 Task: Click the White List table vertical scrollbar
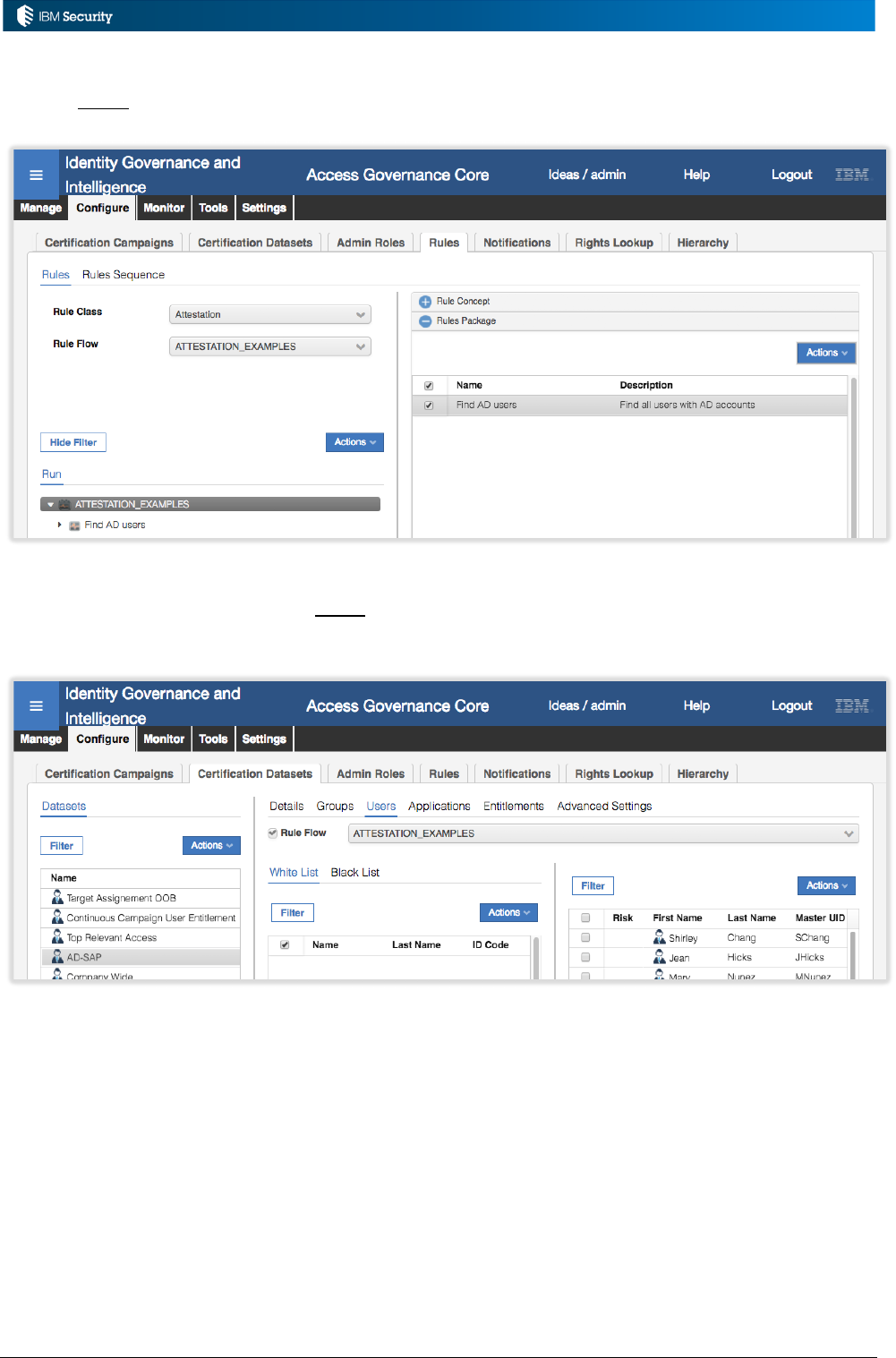[x=536, y=958]
